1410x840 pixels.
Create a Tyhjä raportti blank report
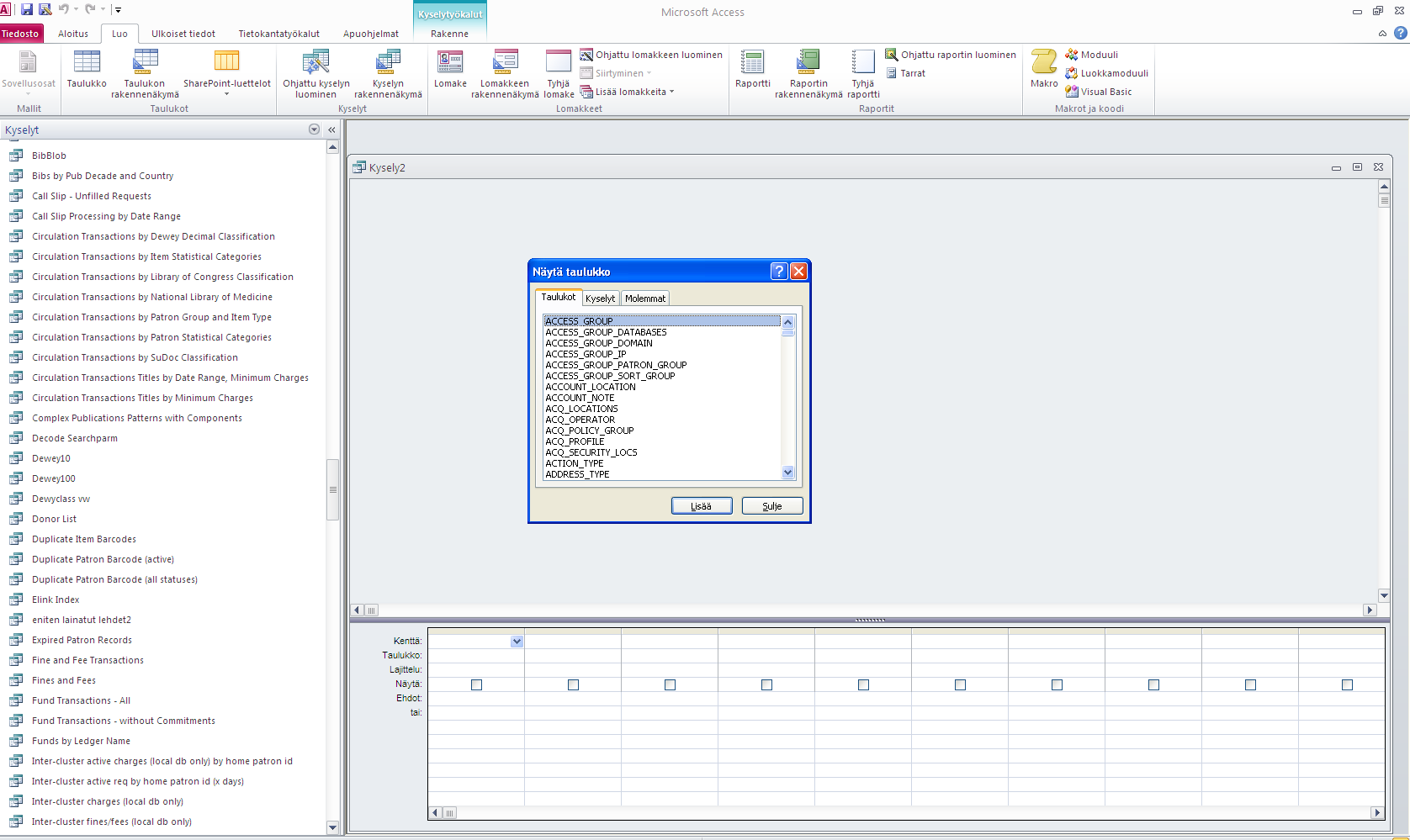[x=863, y=74]
